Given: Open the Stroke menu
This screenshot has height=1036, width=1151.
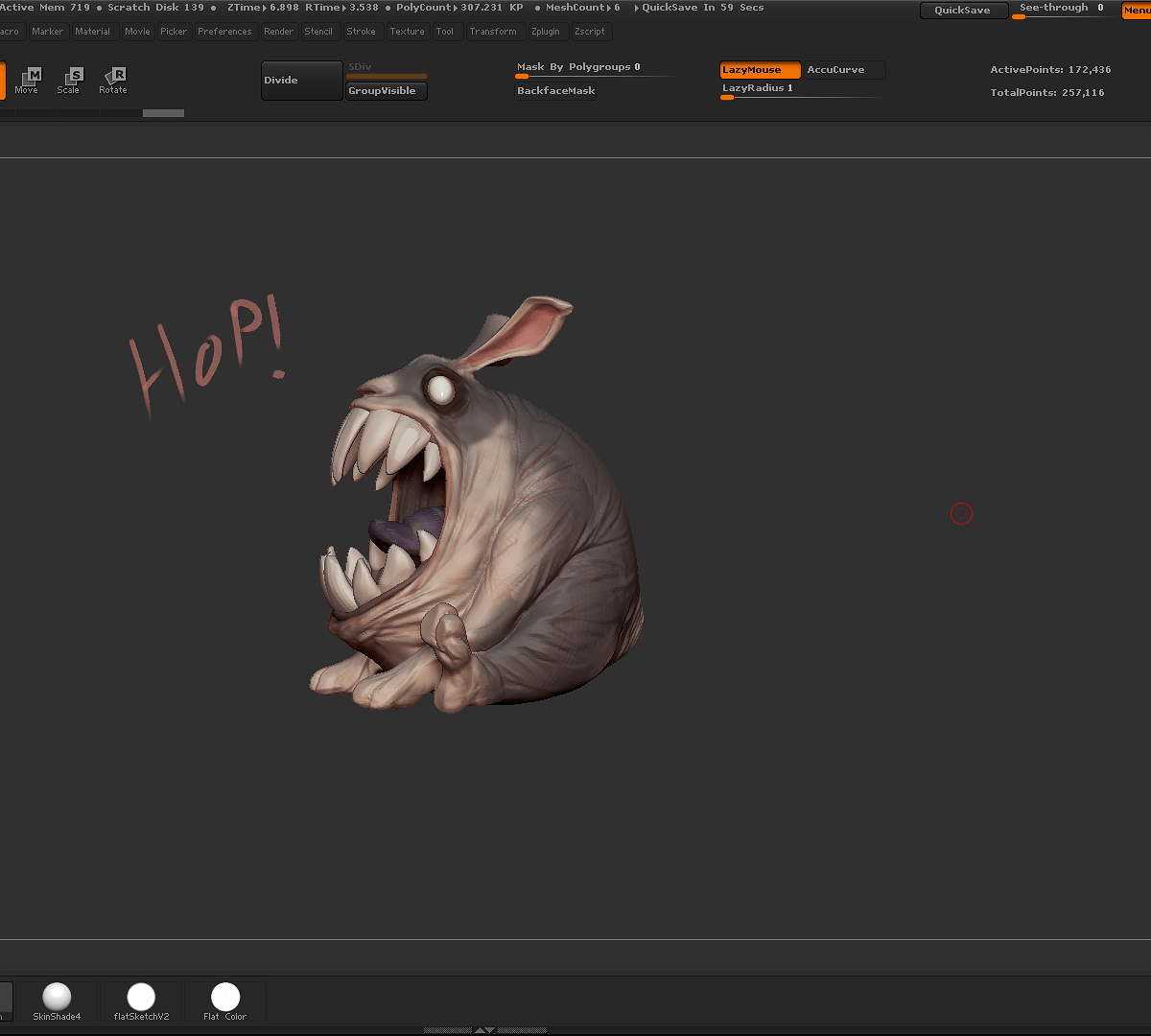Looking at the screenshot, I should [362, 32].
